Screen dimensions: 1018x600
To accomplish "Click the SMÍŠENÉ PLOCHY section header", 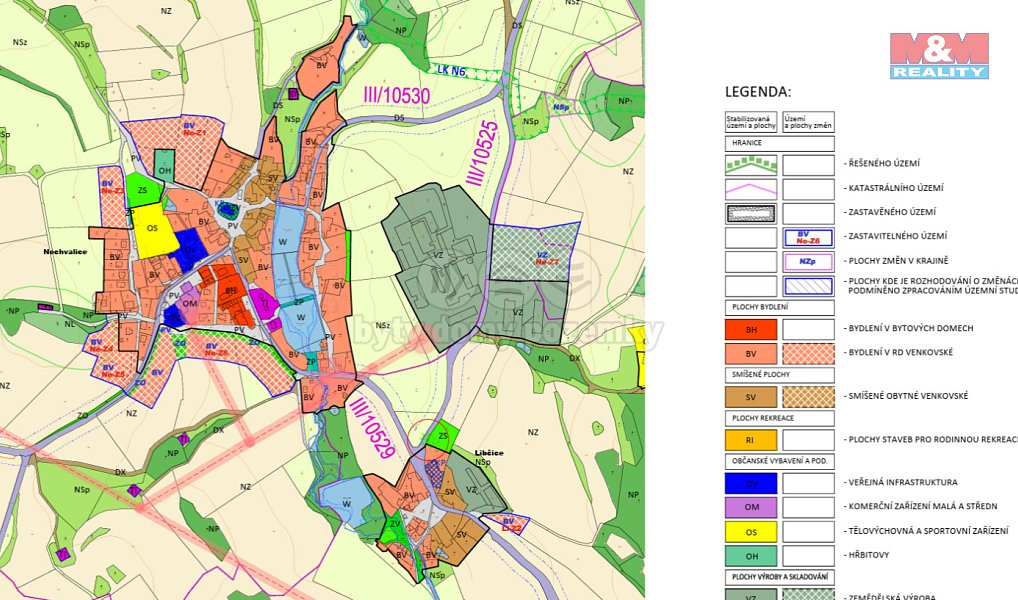I will coord(780,375).
